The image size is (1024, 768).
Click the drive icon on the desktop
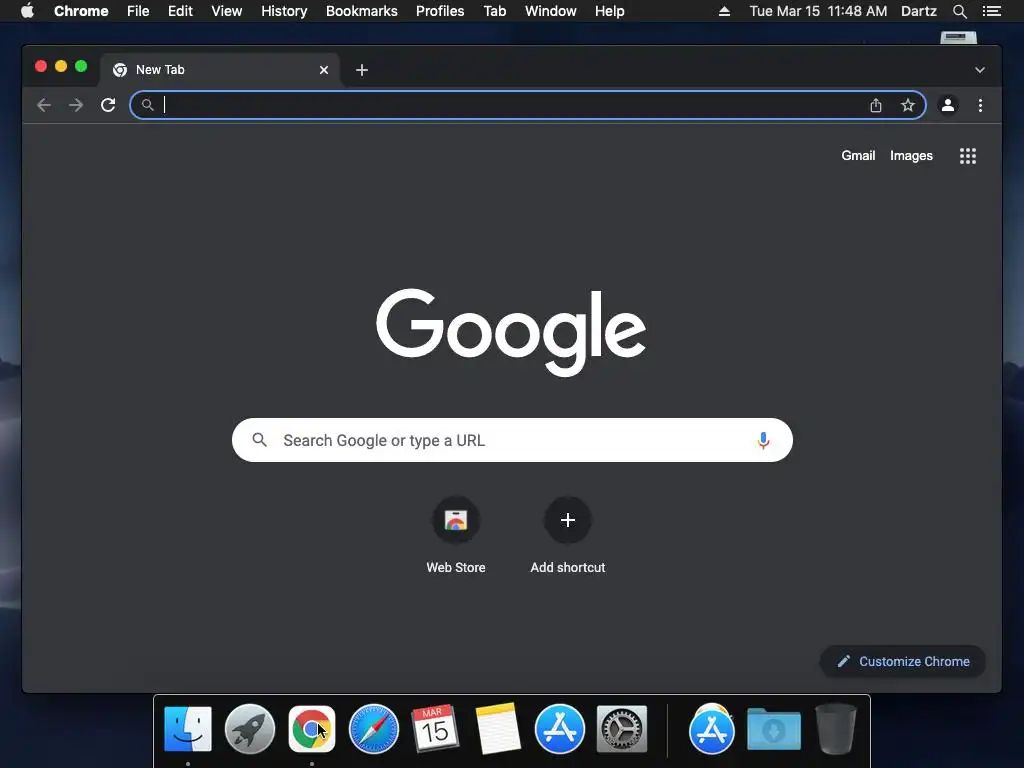[958, 37]
